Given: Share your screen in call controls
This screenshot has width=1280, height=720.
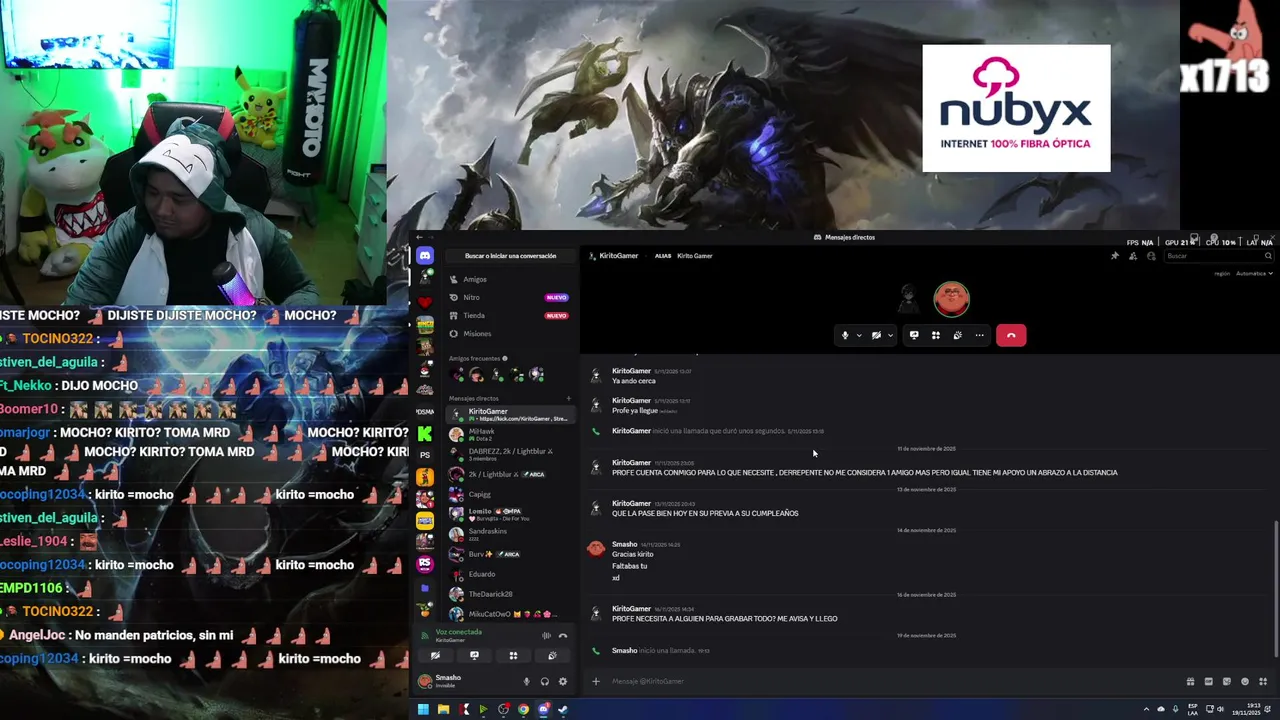Looking at the screenshot, I should (914, 335).
